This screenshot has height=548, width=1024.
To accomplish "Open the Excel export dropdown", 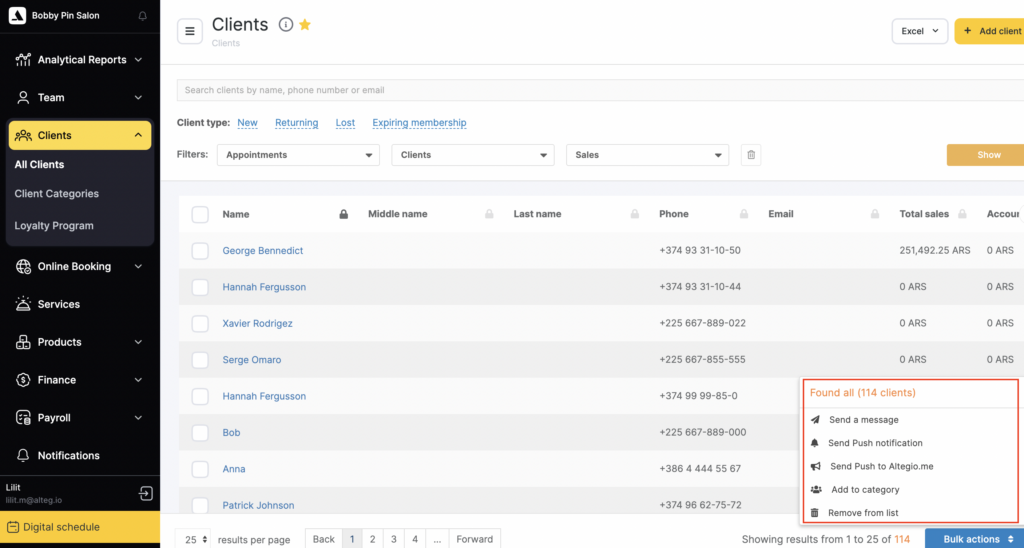I will click(919, 31).
